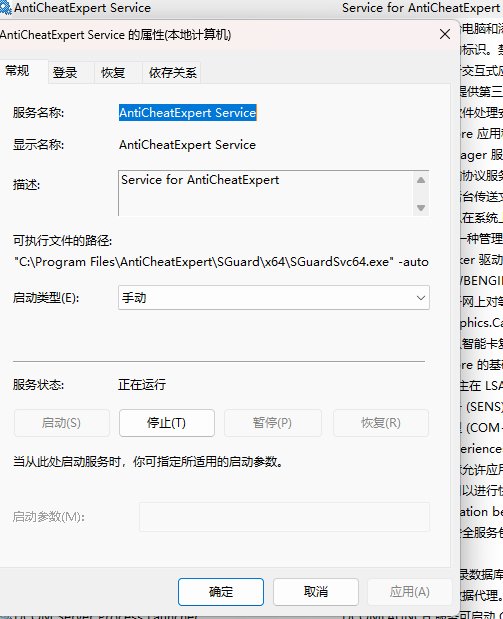Image resolution: width=503 pixels, height=619 pixels.
Task: Click the highlighted service name text
Action: tap(188, 113)
